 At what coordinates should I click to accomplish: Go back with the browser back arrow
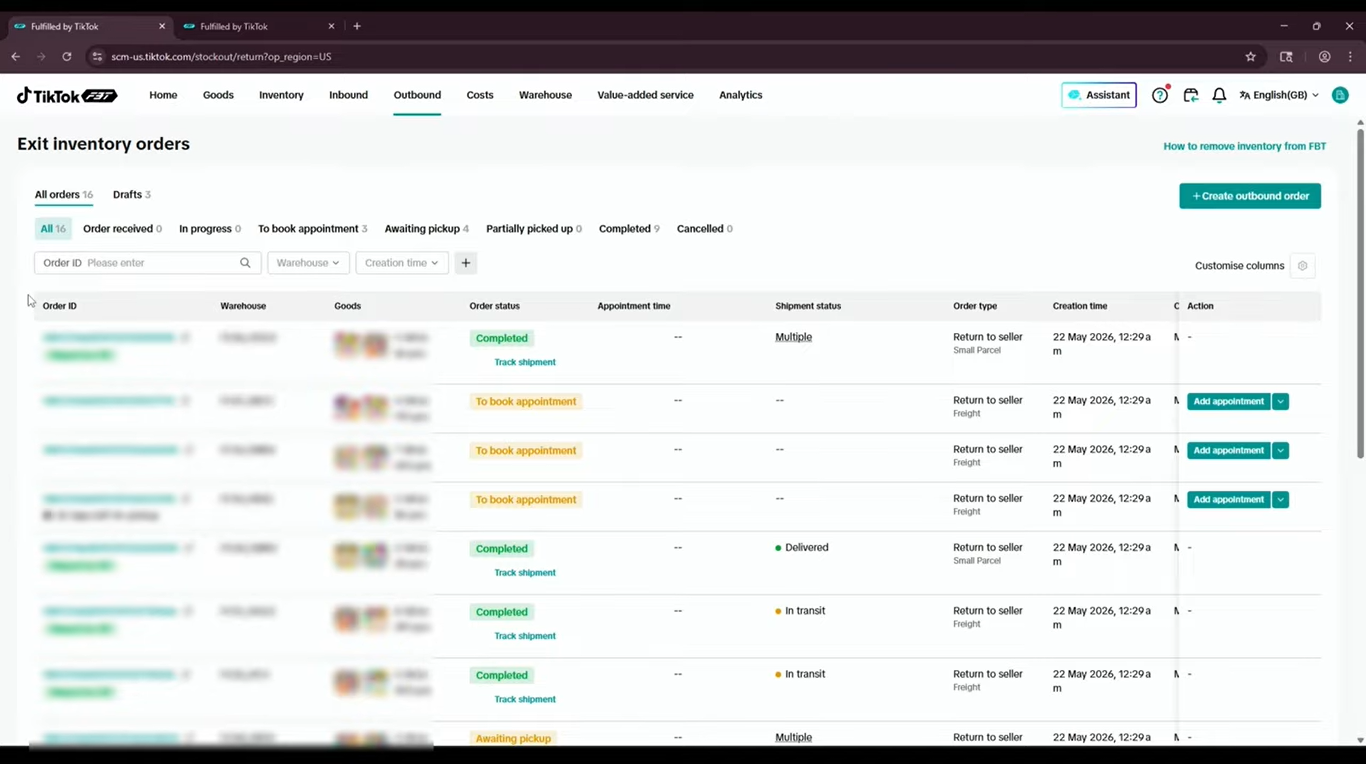(16, 57)
